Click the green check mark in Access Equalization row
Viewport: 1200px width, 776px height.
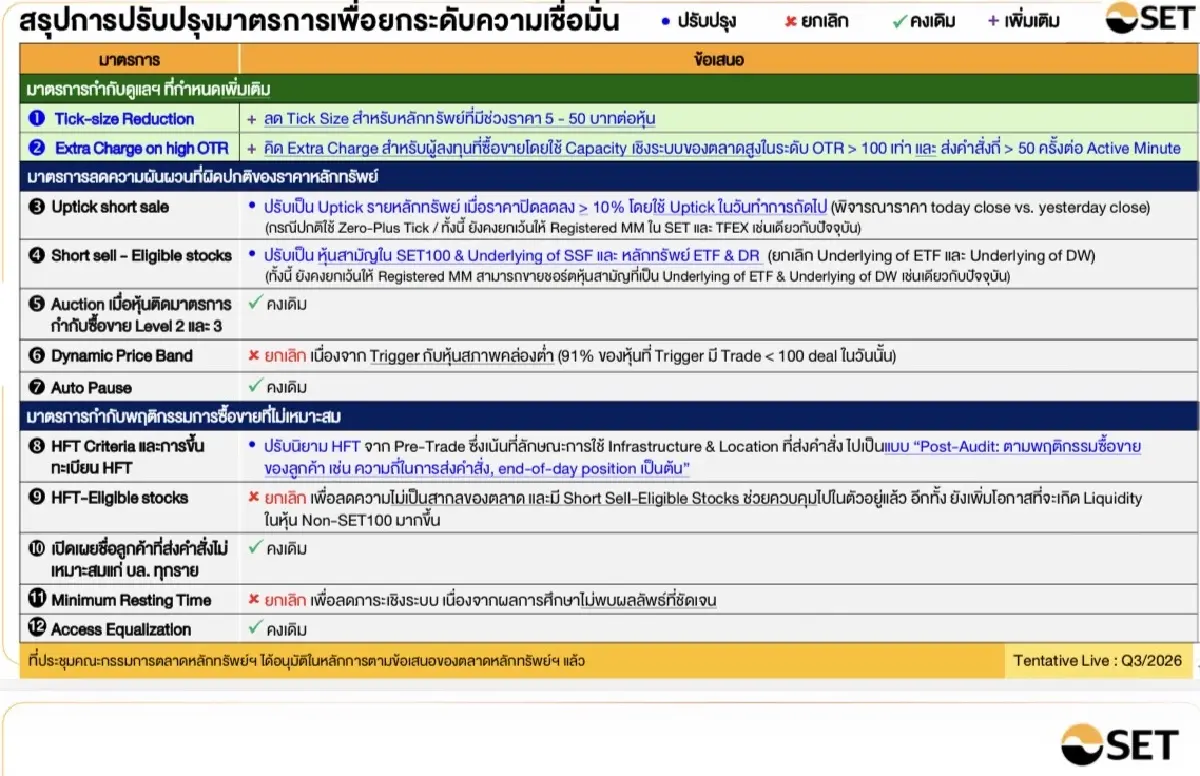(255, 628)
